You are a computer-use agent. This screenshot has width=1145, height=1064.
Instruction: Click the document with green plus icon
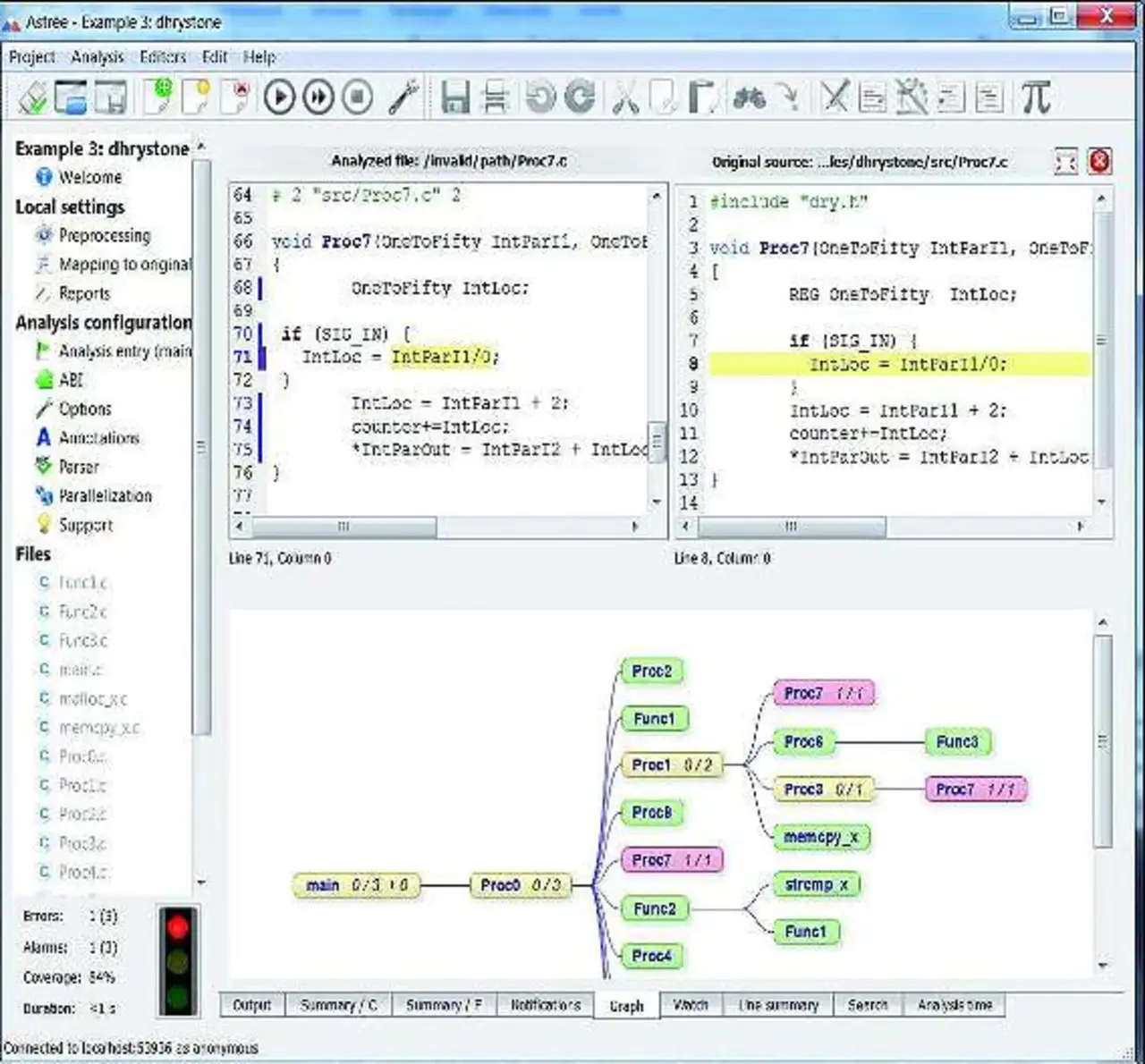[x=159, y=97]
